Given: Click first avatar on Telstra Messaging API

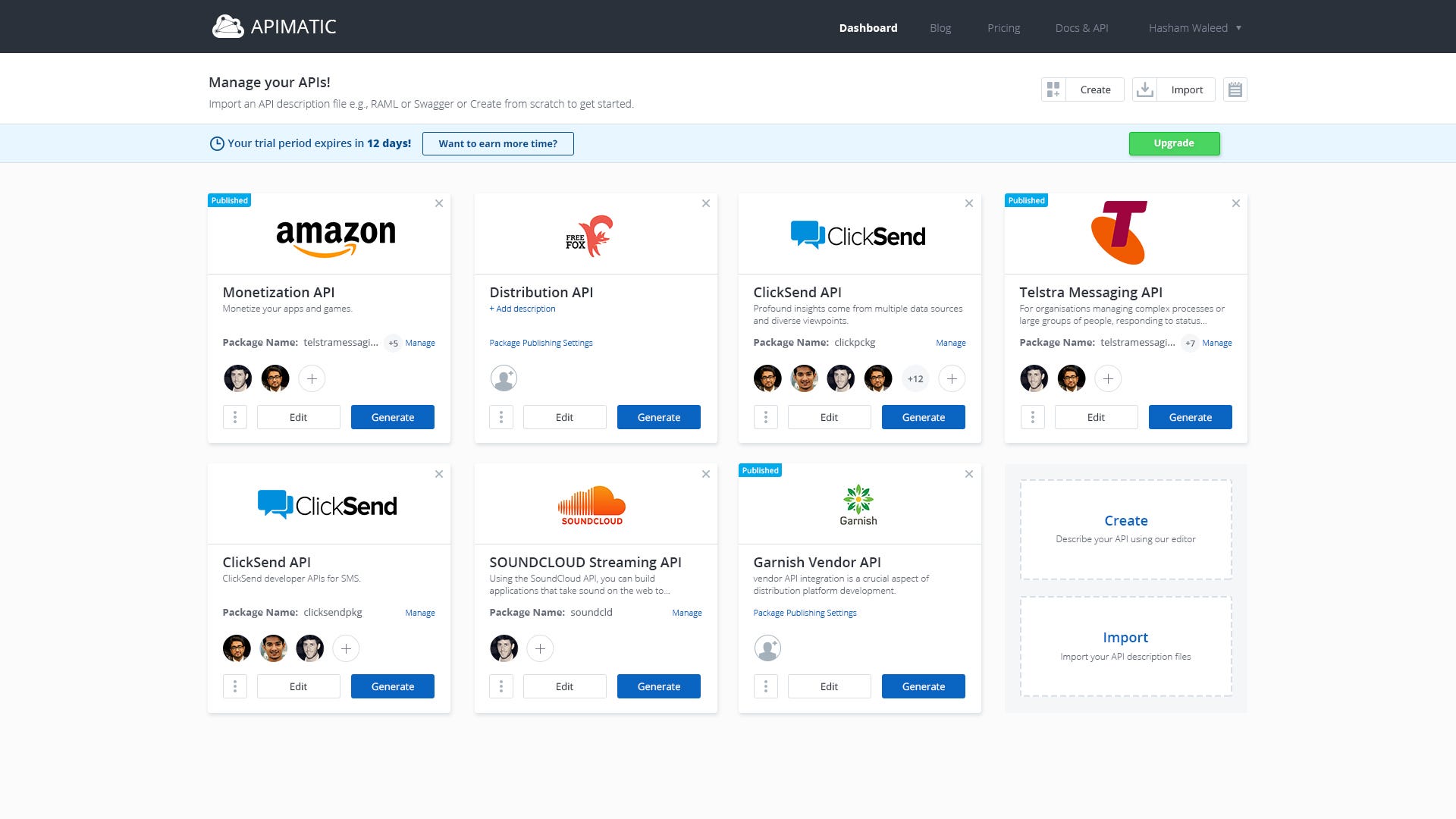Looking at the screenshot, I should pos(1034,378).
